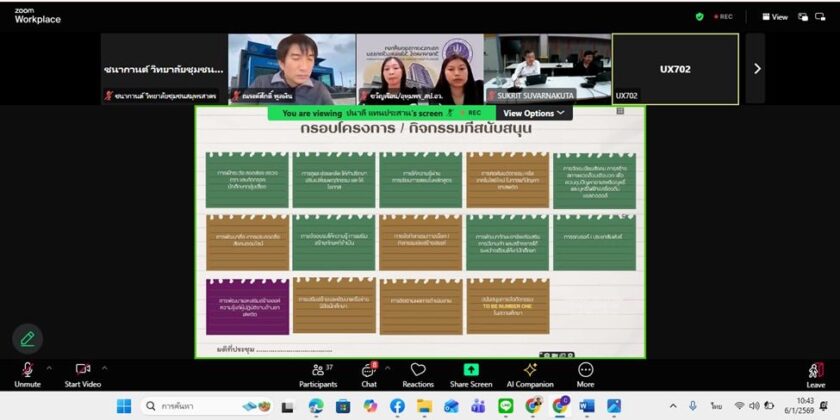Open the View layout menu
Viewport: 840px width, 420px height.
775,17
